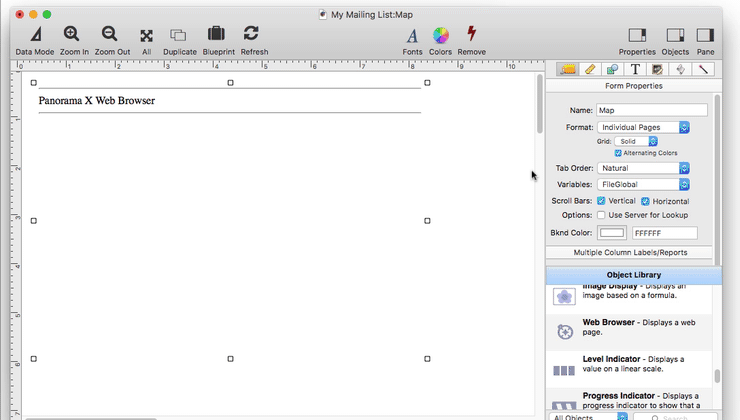
Task: Close the window with red button
Action: coord(19,15)
